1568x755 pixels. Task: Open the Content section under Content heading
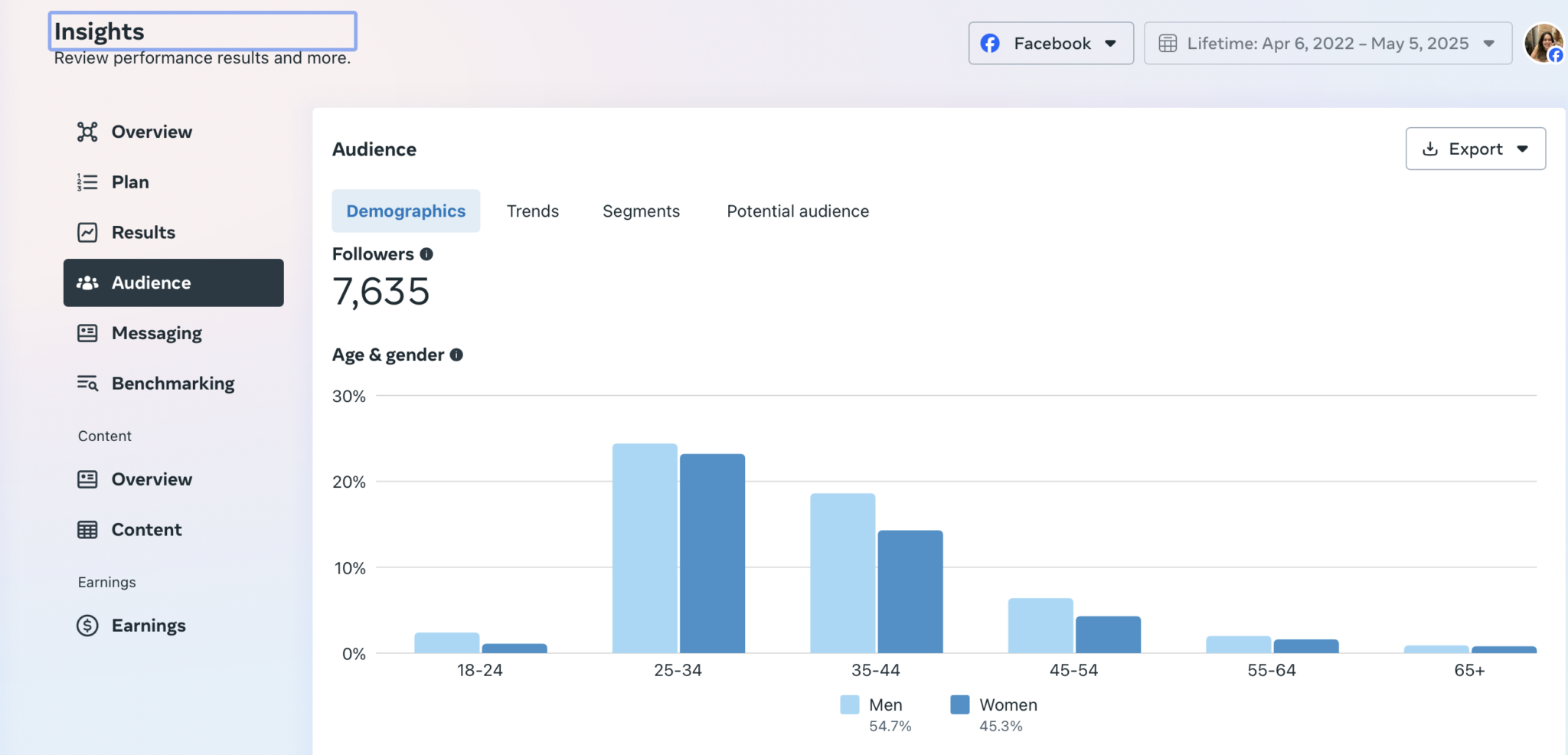pos(87,529)
